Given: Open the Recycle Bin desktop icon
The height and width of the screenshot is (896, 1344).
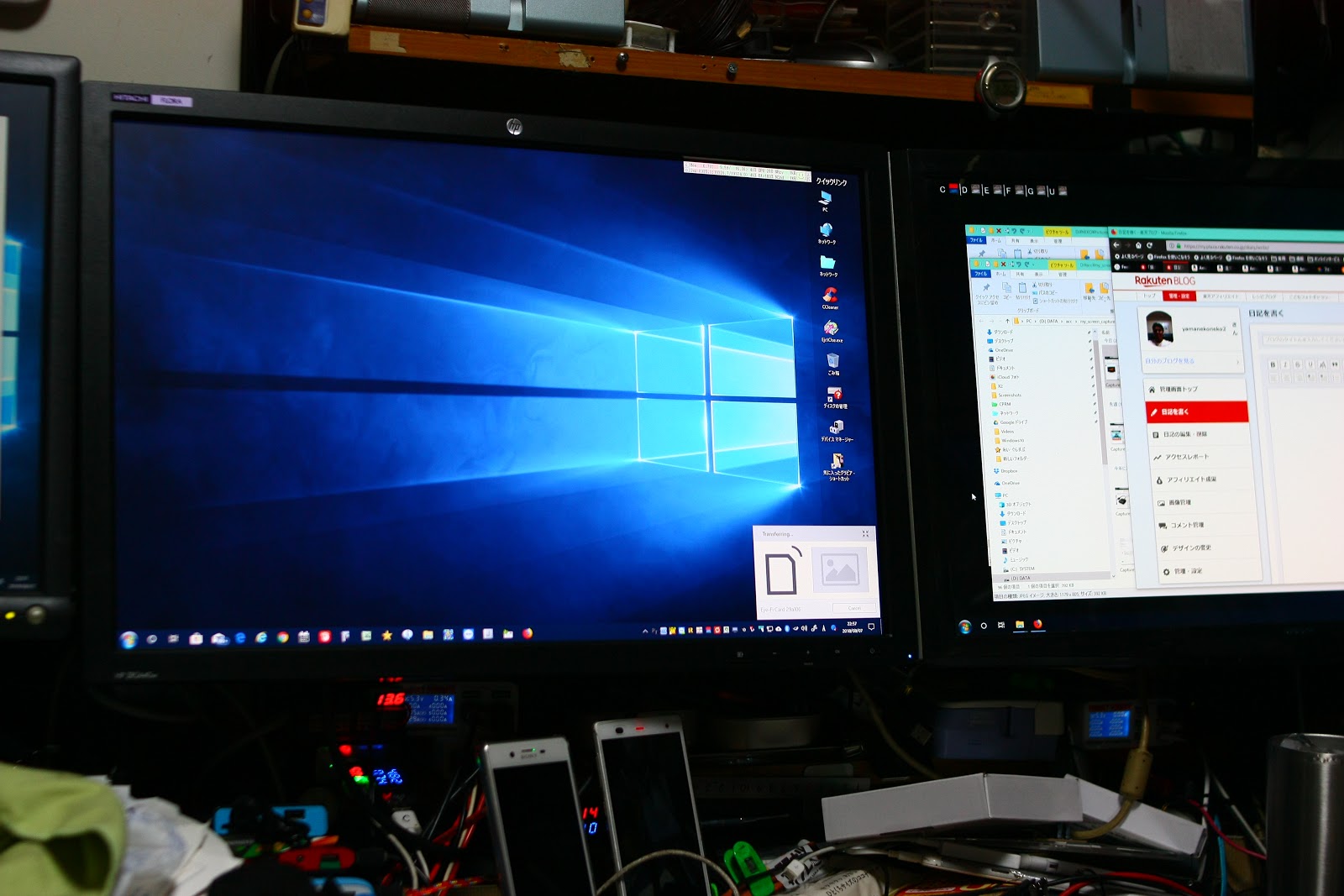Looking at the screenshot, I should (x=832, y=360).
